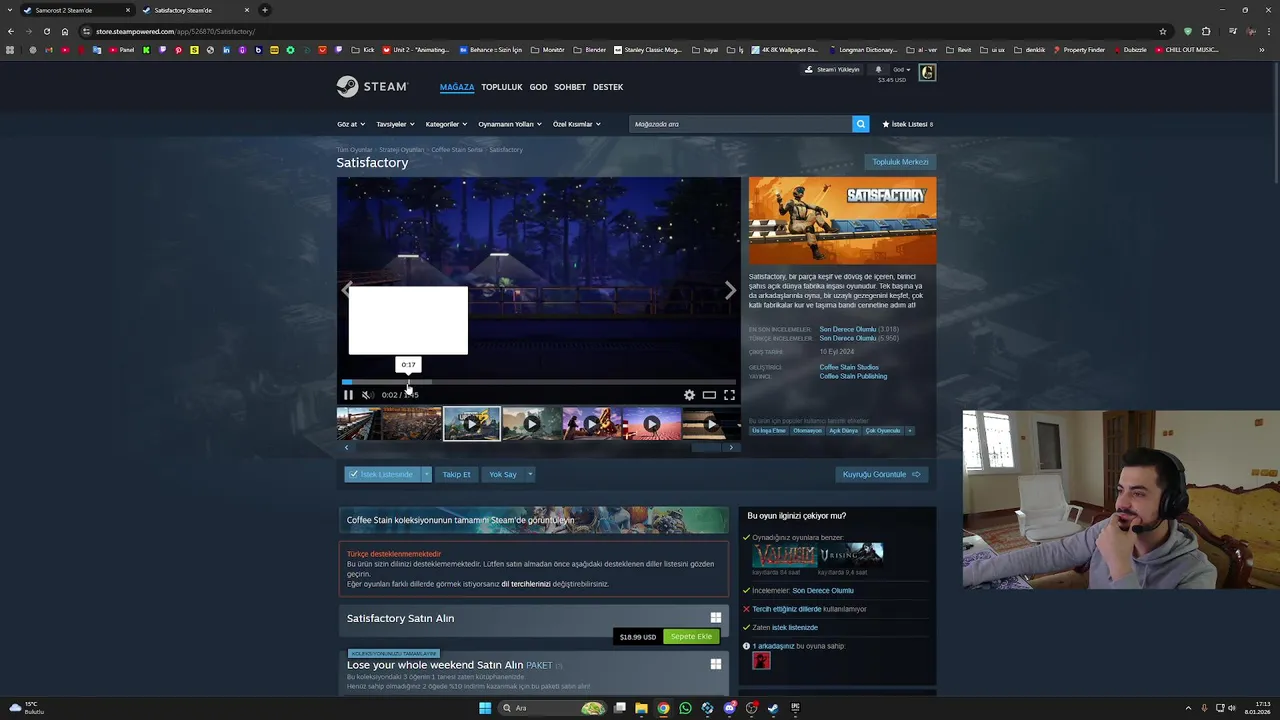Open the GOD profile menu item

(x=538, y=87)
